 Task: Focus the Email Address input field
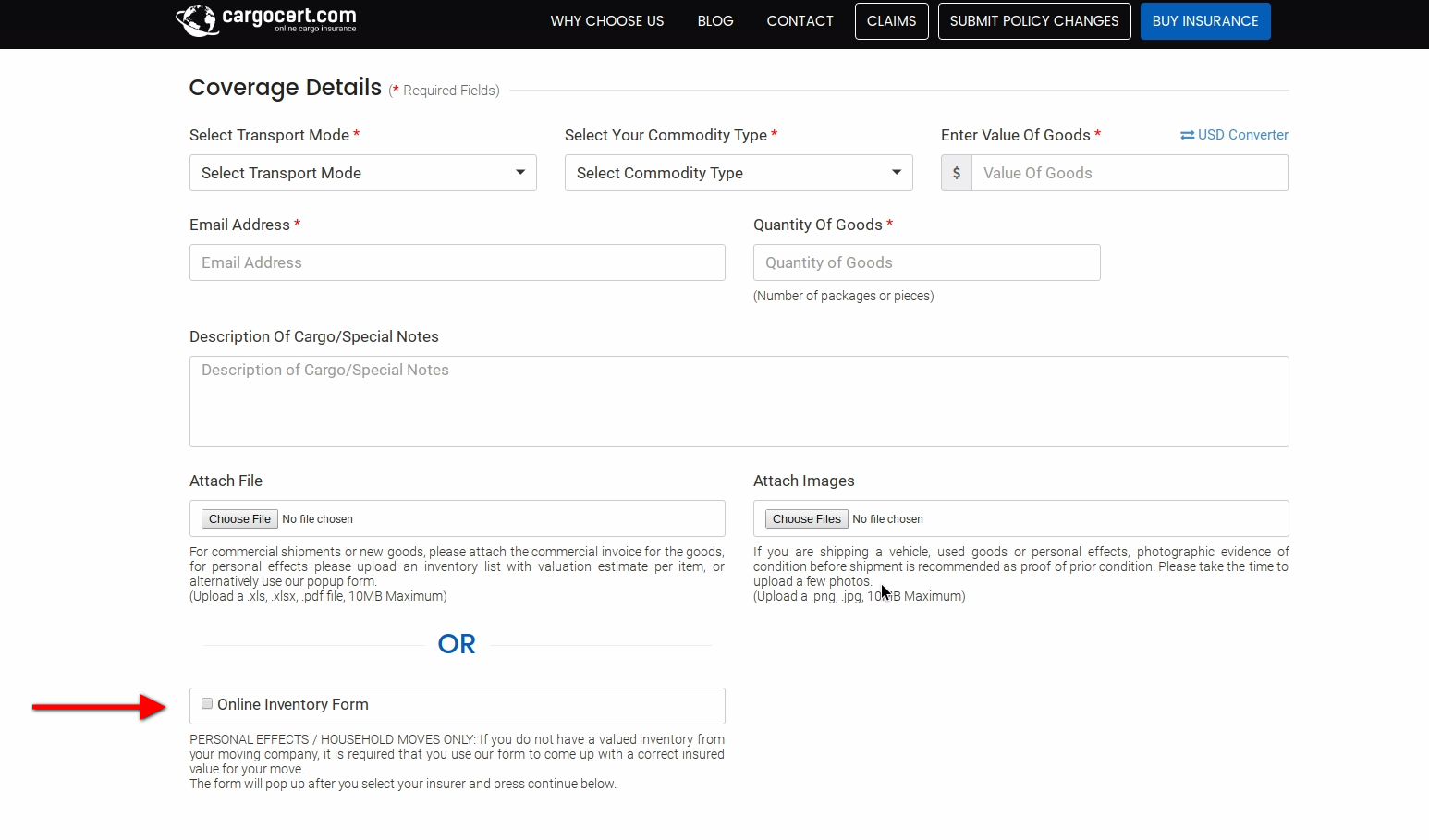pos(458,262)
